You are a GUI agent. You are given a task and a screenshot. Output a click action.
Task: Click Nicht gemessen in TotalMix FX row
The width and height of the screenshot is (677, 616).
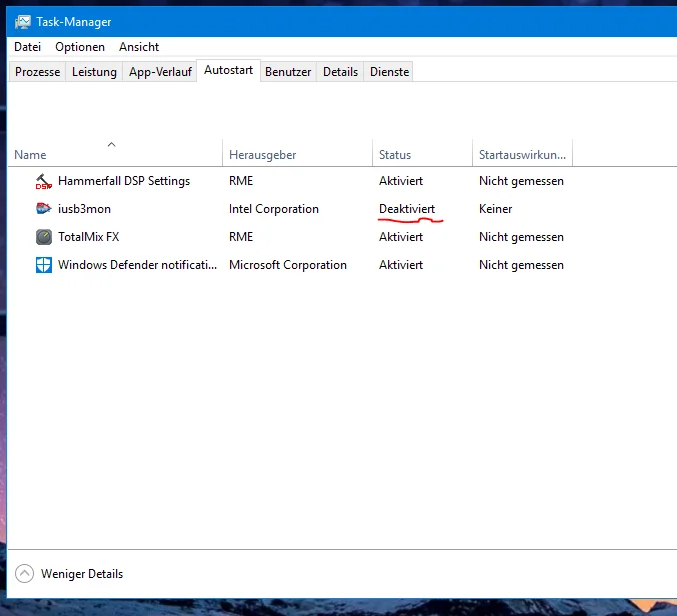tap(521, 237)
